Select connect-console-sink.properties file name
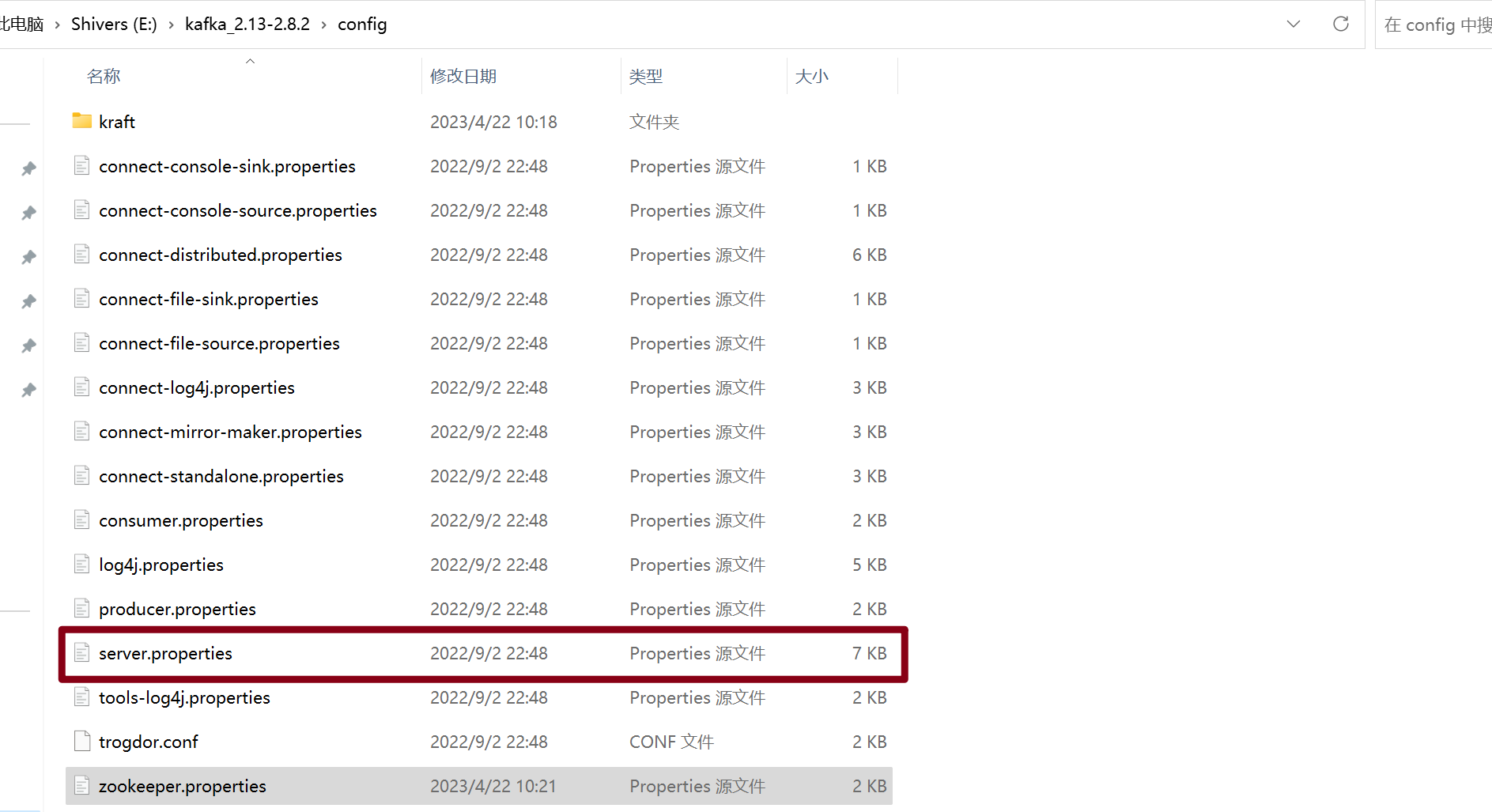This screenshot has height=812, width=1492. tap(227, 166)
